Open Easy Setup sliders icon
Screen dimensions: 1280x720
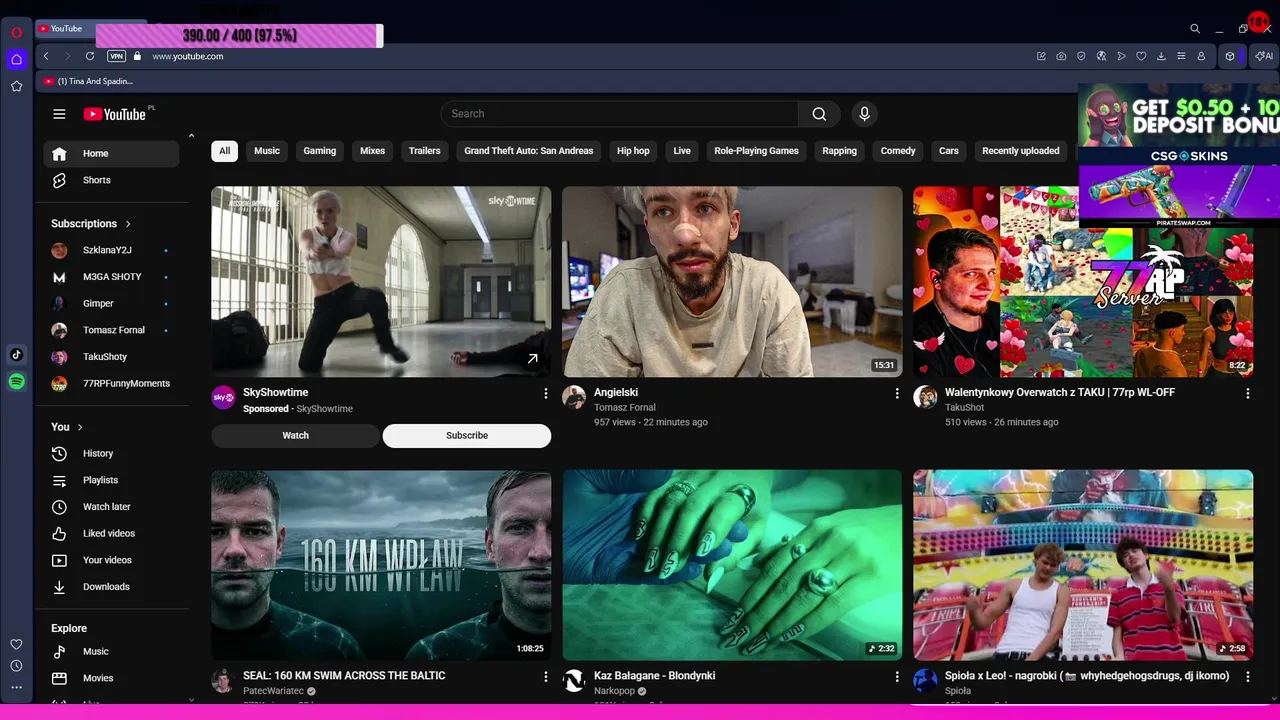coord(1181,56)
